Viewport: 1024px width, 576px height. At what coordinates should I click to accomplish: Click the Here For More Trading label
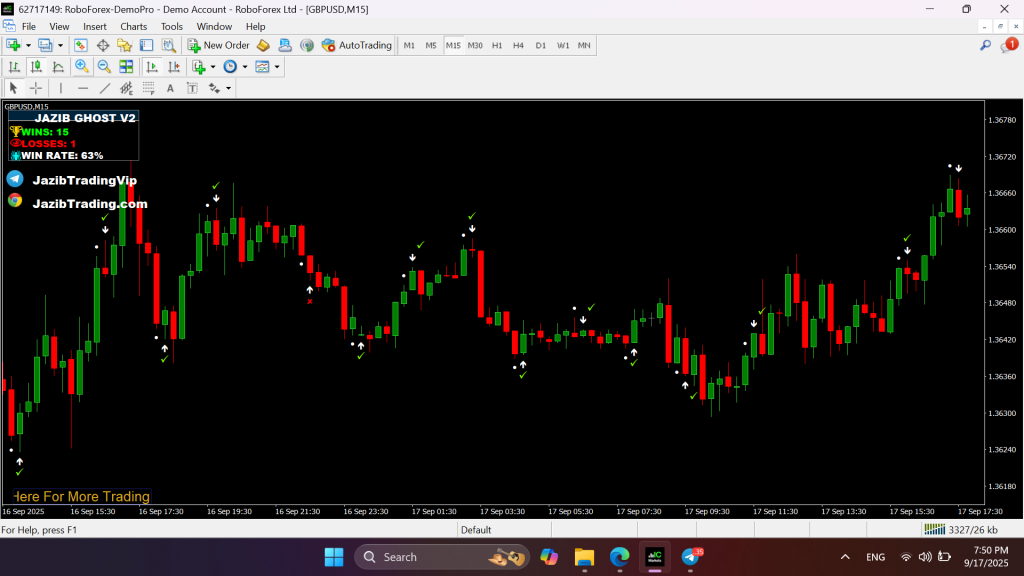pyautogui.click(x=80, y=496)
